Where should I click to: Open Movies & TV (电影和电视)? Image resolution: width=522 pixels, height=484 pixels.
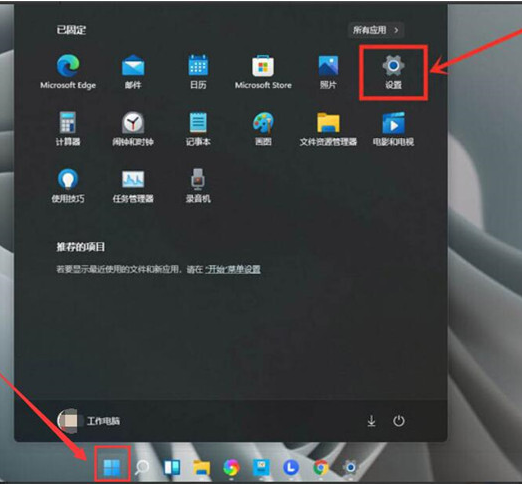pos(393,129)
